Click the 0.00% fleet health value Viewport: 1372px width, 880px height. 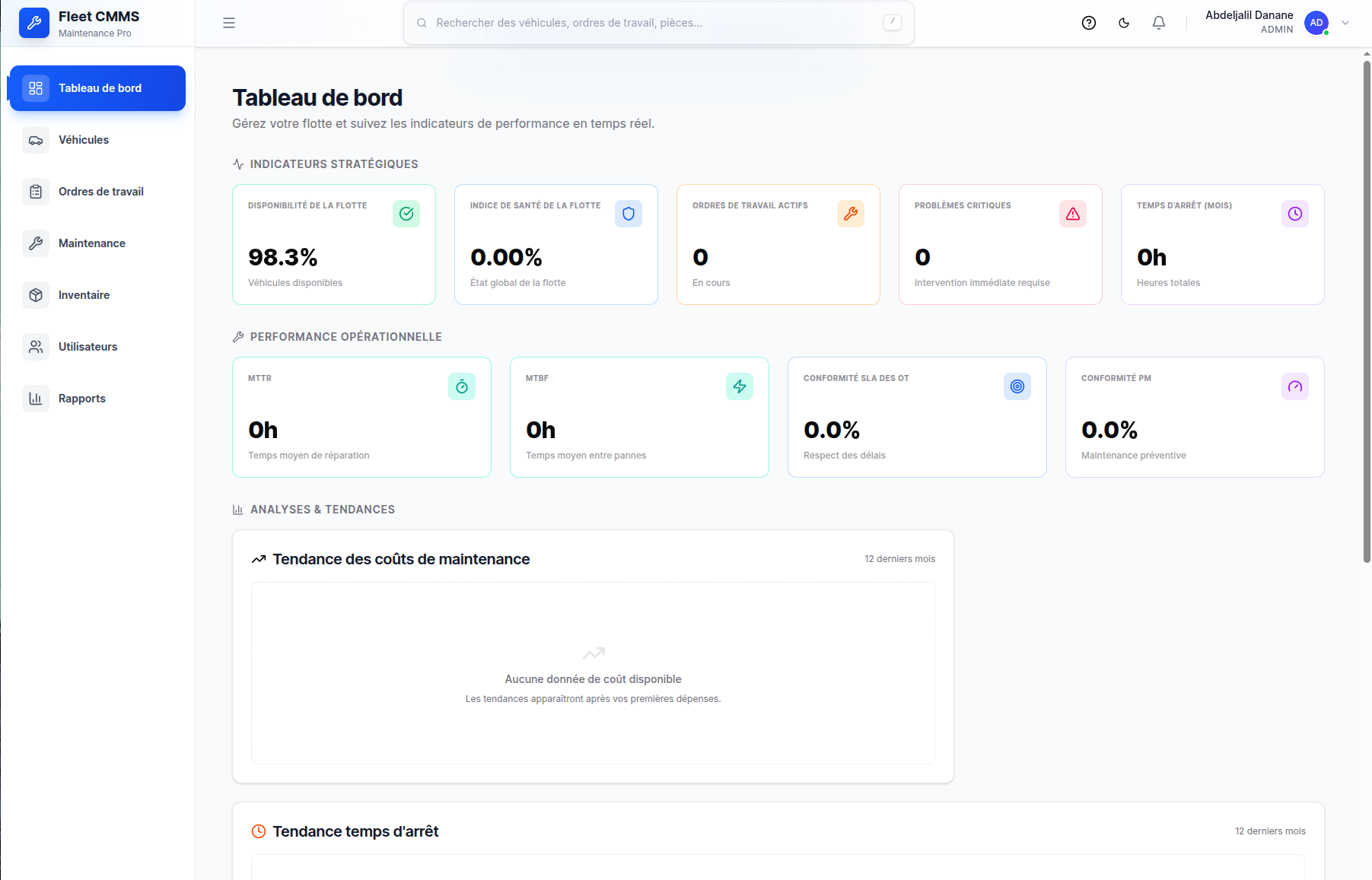point(506,257)
